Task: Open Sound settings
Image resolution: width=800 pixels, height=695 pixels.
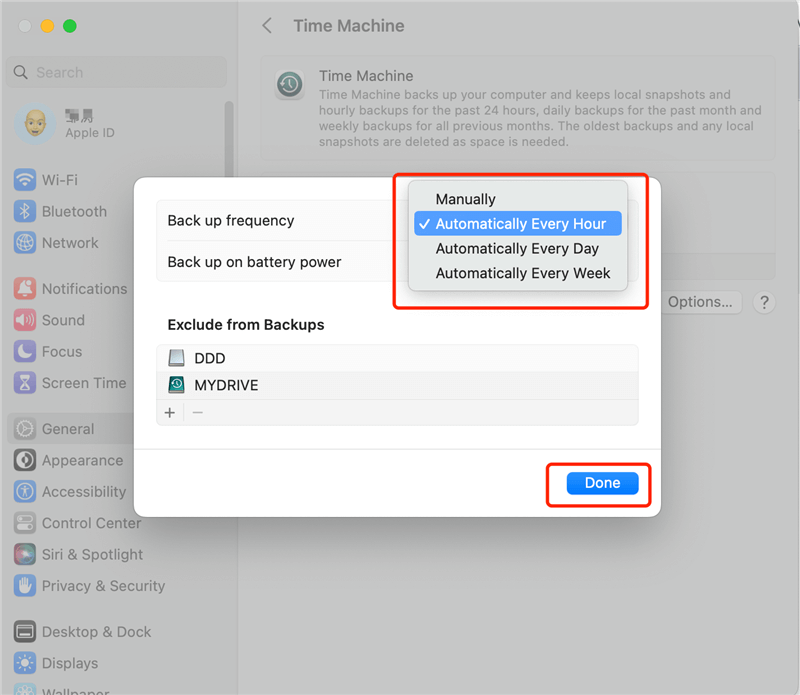Action: 64,320
